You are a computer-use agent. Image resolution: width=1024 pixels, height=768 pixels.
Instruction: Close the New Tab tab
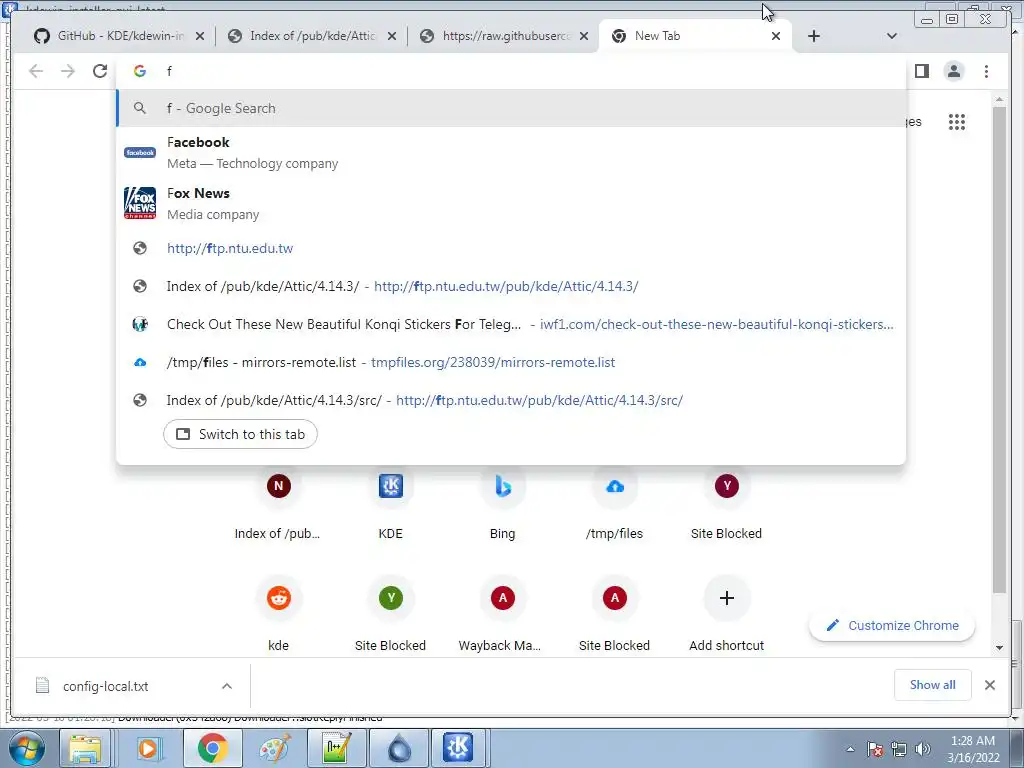pyautogui.click(x=776, y=36)
